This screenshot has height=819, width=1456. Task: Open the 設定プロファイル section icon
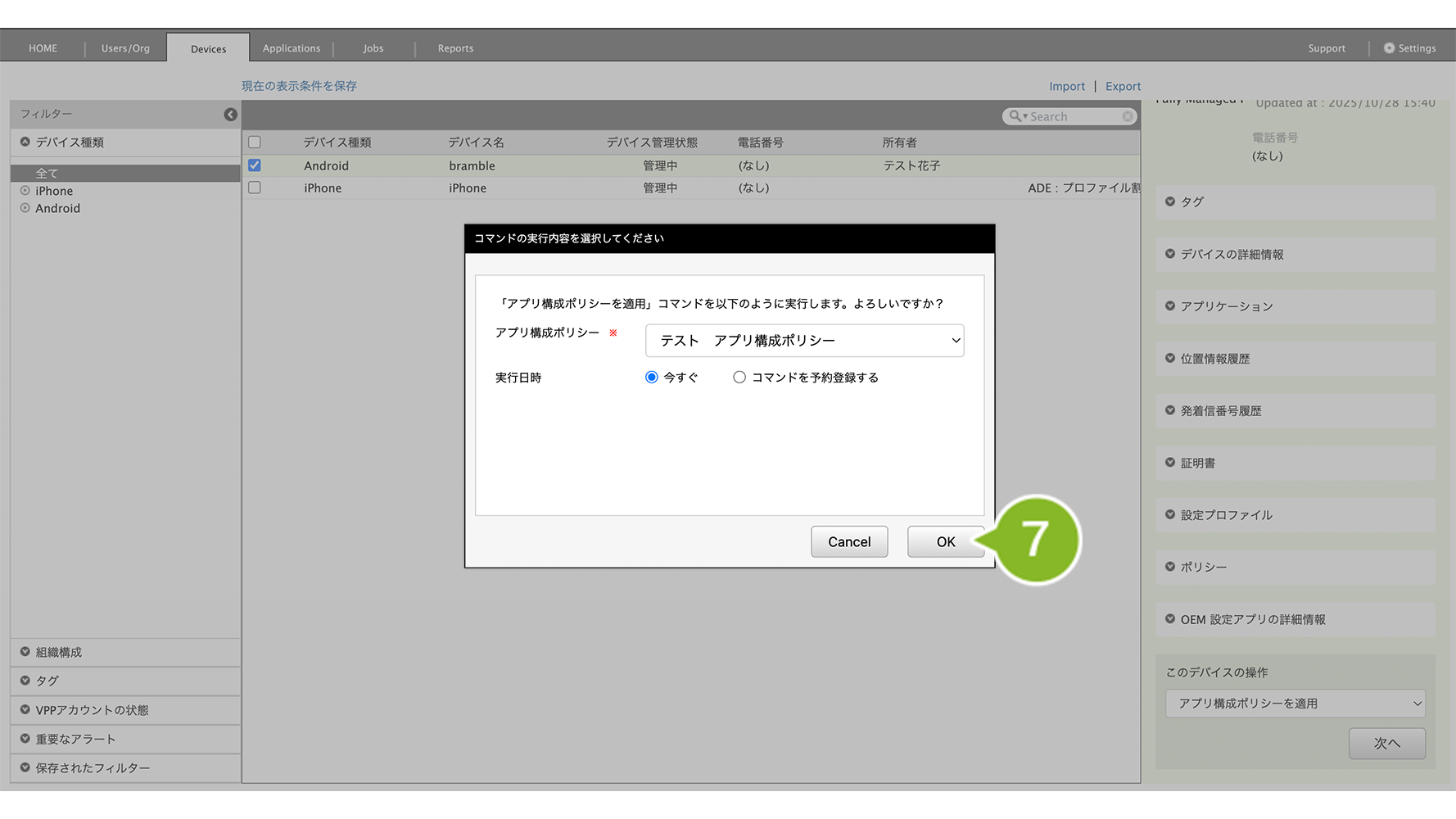[1170, 515]
